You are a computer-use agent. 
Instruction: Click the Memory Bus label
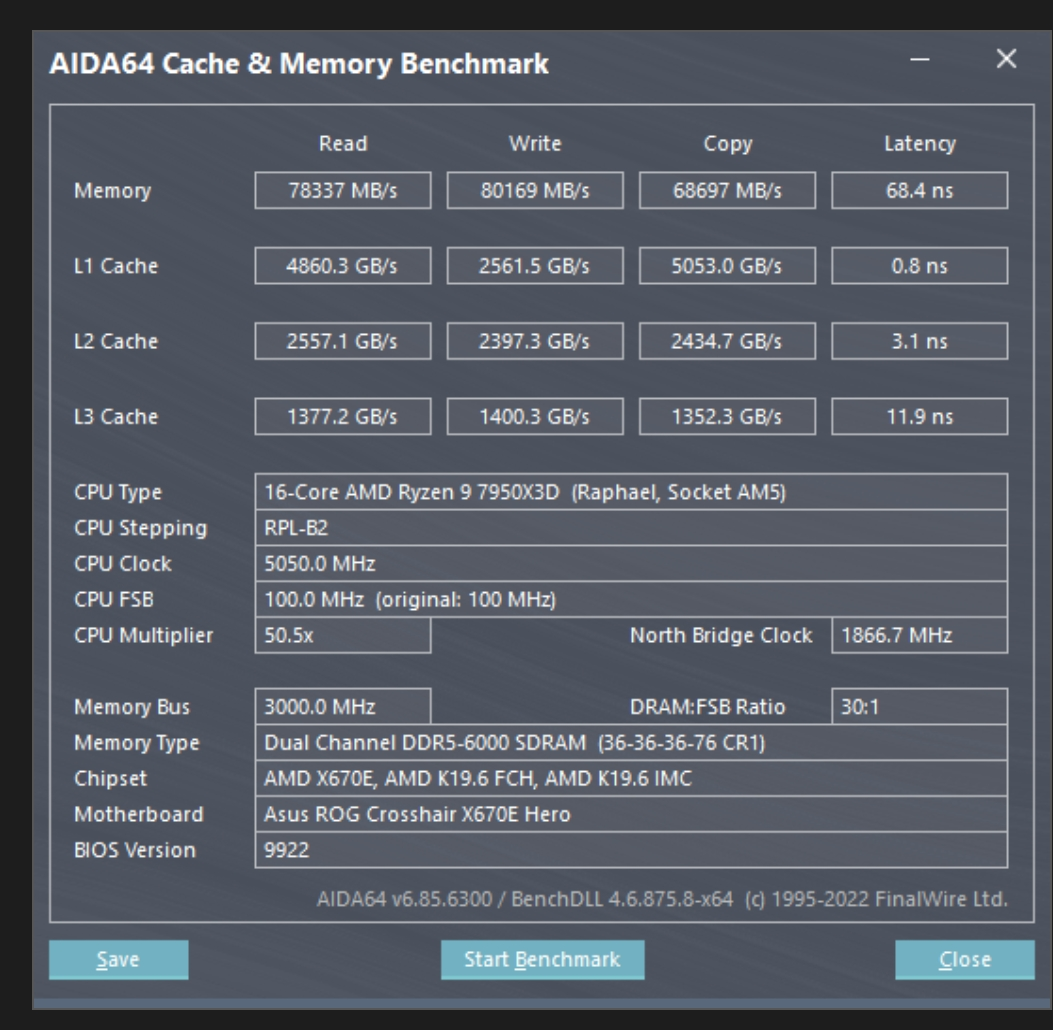coord(132,706)
